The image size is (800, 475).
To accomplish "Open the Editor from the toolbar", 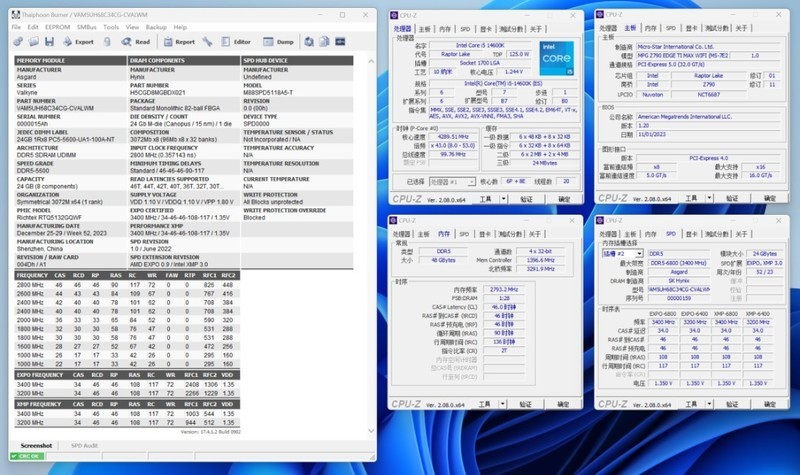I will (x=236, y=42).
